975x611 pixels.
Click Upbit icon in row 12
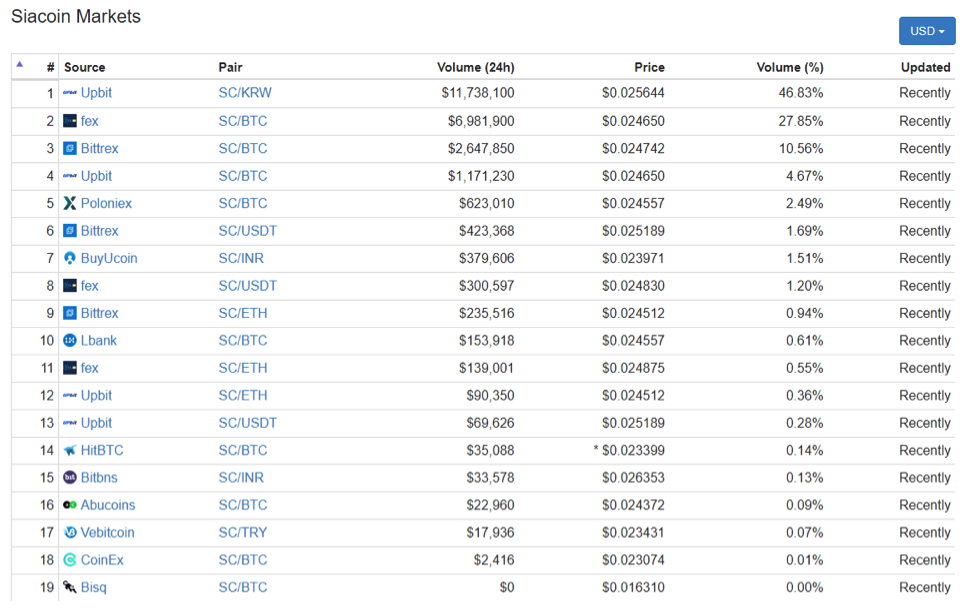70,395
